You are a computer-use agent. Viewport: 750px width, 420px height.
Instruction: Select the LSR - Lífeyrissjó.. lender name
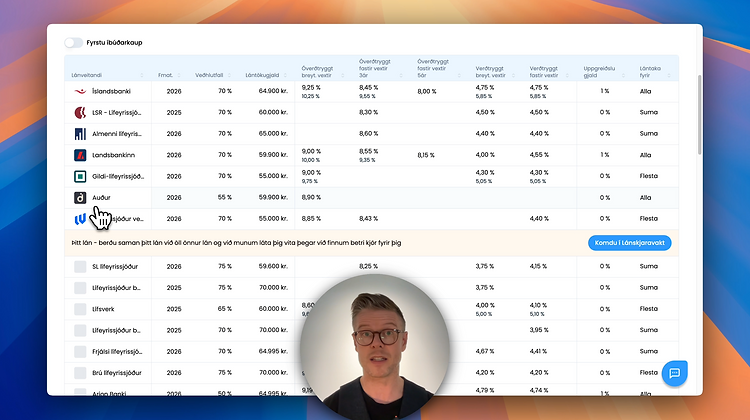117,112
